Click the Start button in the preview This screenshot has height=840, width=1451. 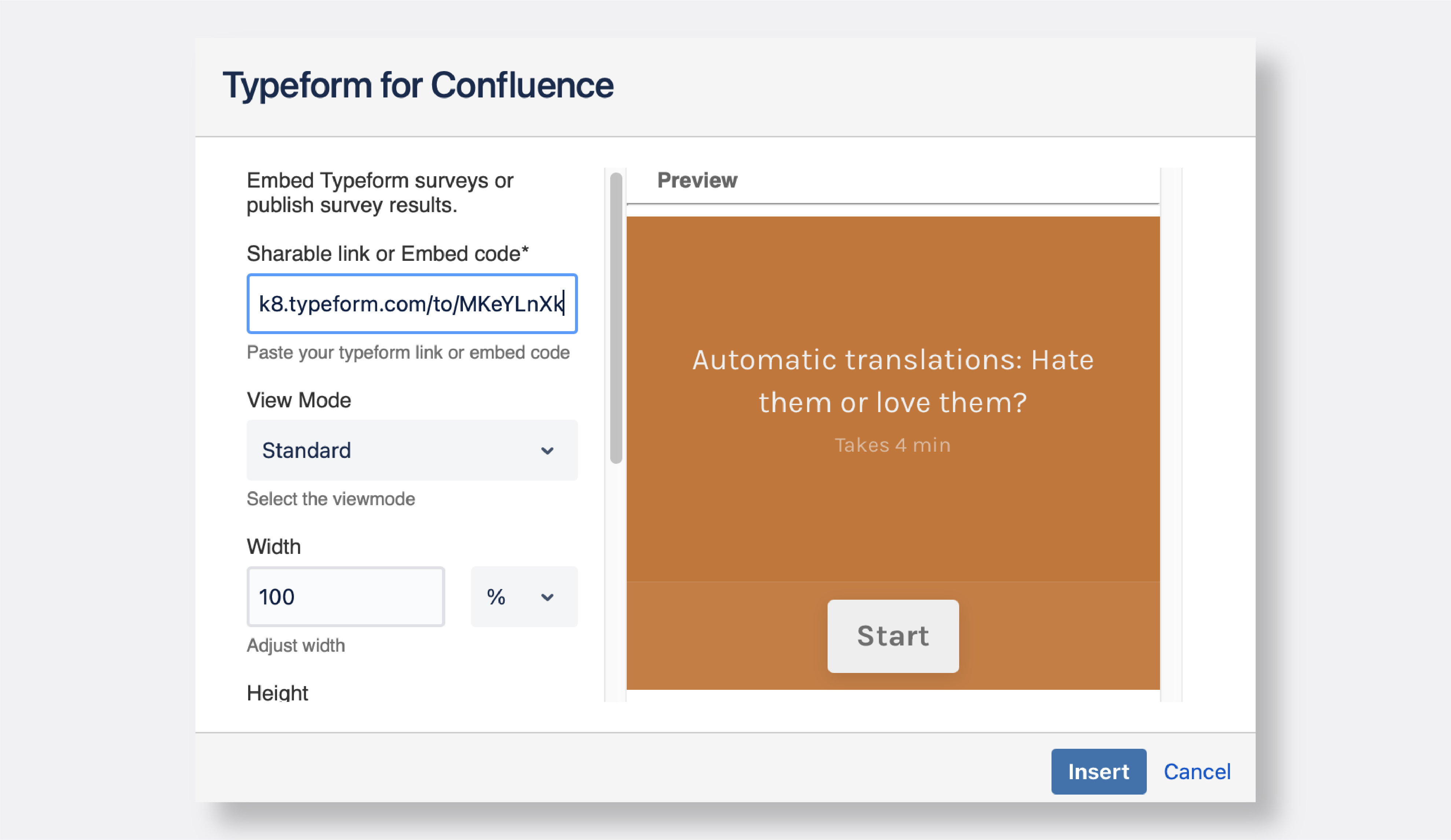click(893, 636)
